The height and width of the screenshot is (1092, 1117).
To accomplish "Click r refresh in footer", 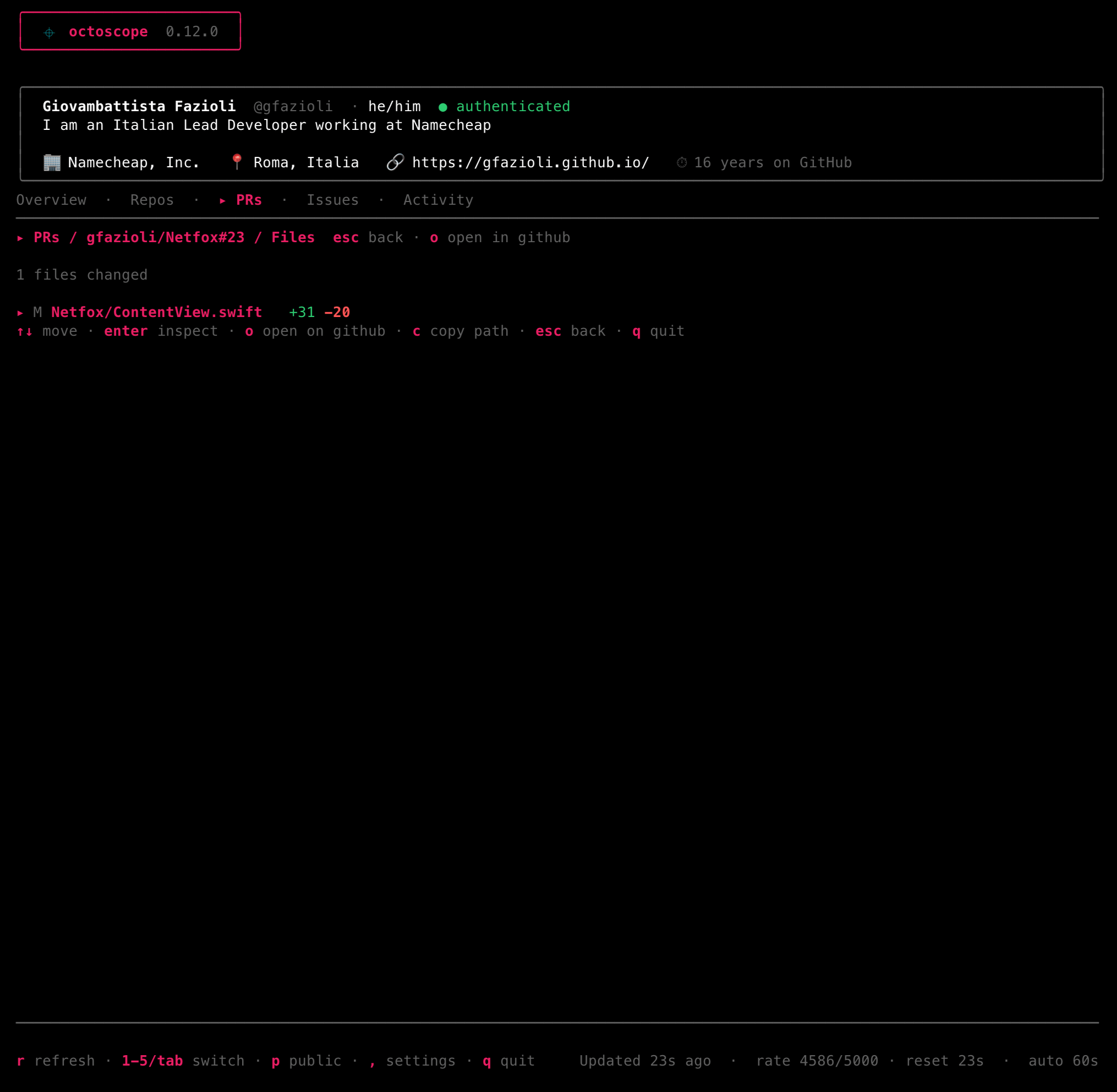I will (56, 1061).
